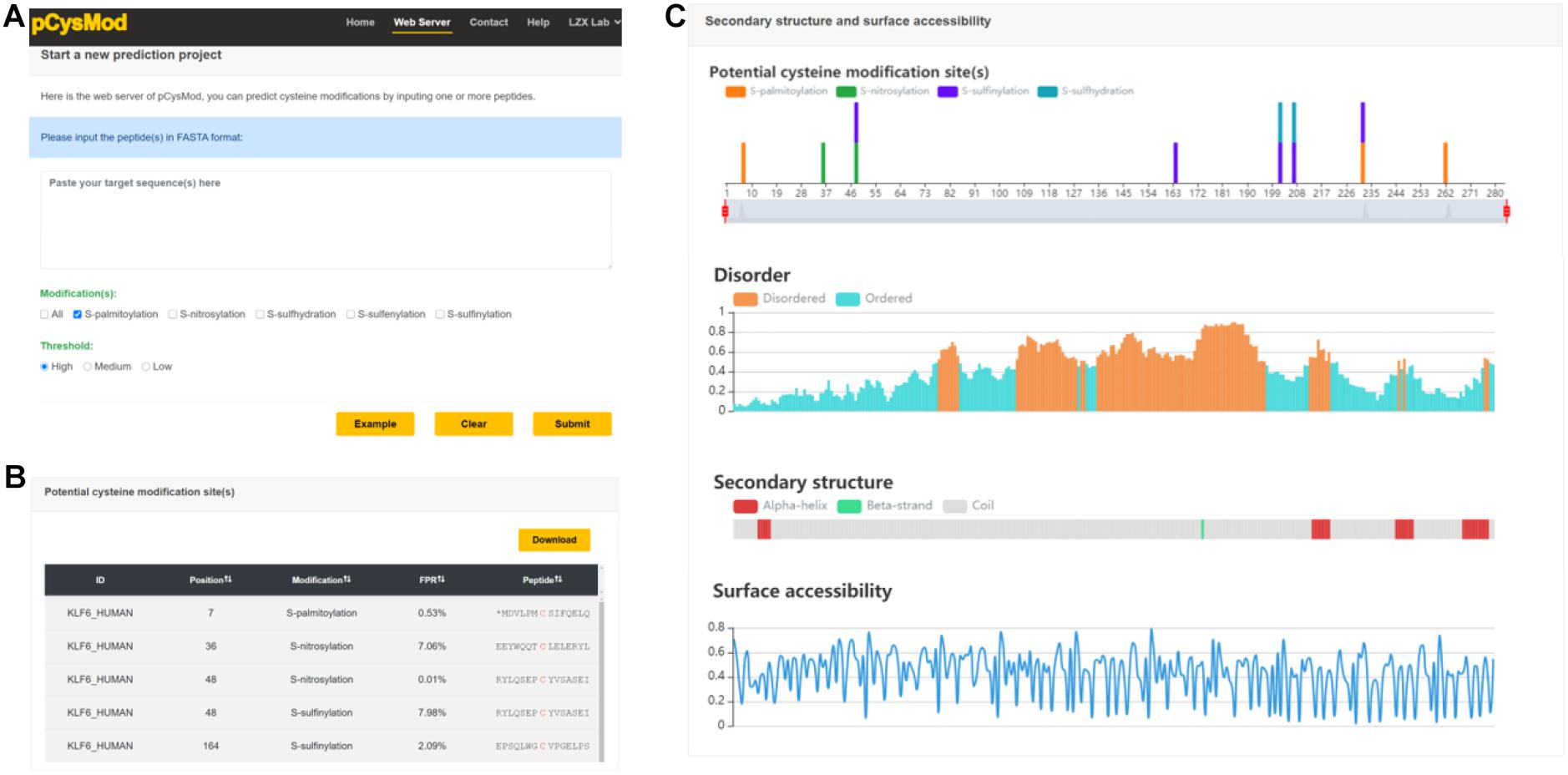The height and width of the screenshot is (775, 1568).
Task: Toggle the S-sulfinylation legend swatch
Action: 947,91
